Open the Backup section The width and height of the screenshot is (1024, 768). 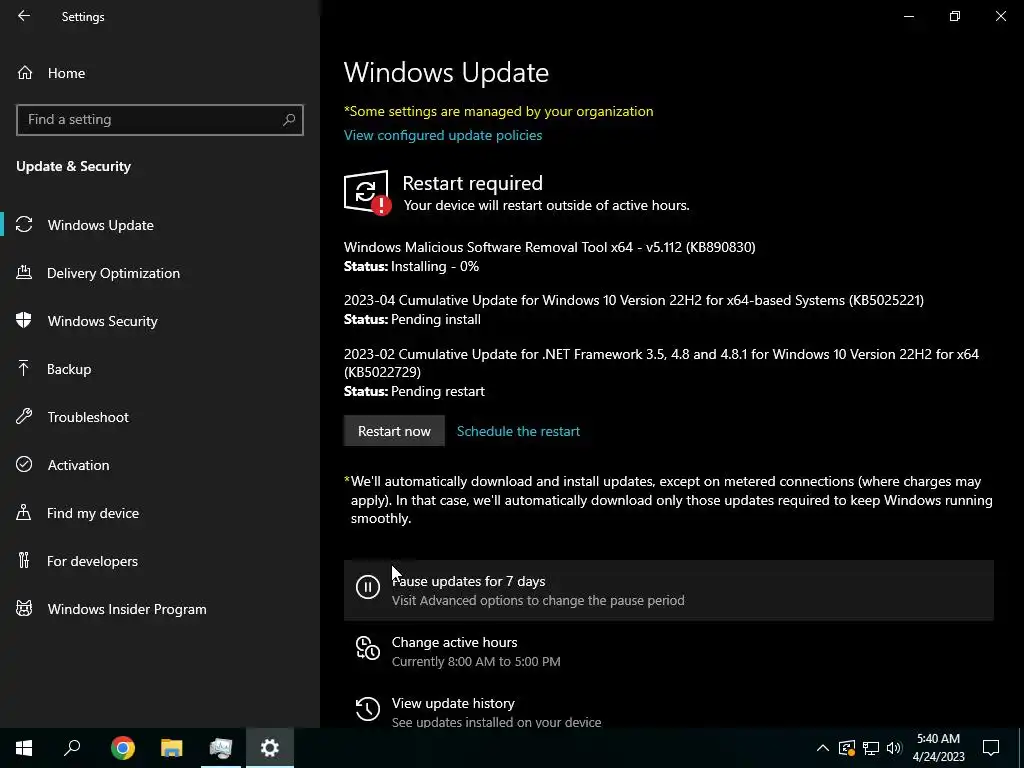coord(160,369)
